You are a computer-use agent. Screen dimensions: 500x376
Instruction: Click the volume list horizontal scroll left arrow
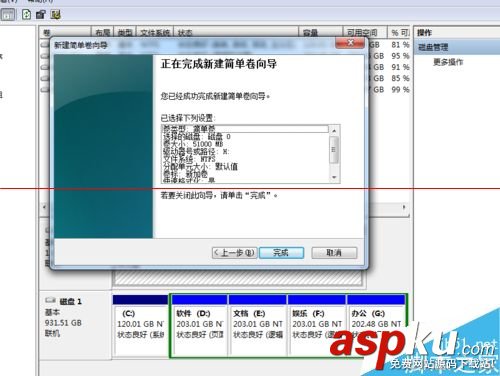coord(45,207)
